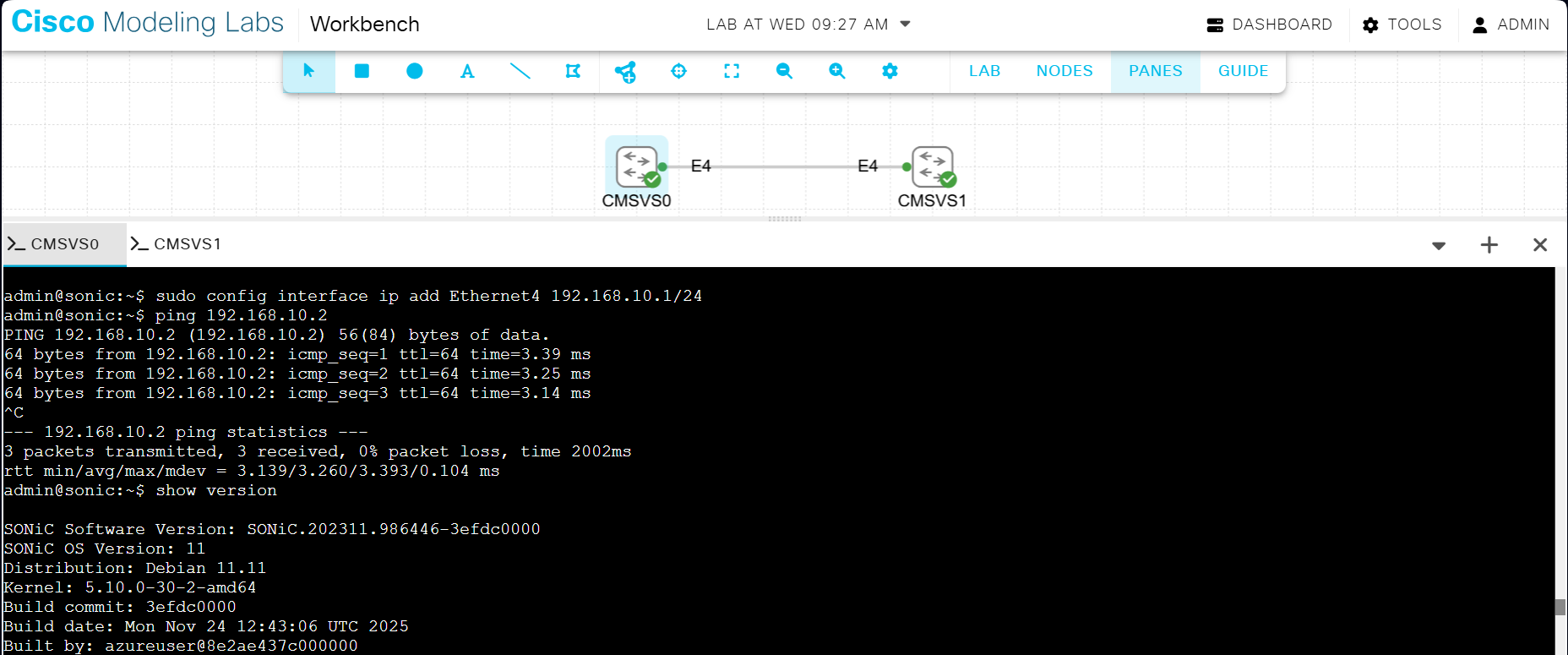Click the CMSVS0 node name label
Image resolution: width=1568 pixels, height=655 pixels.
click(x=636, y=200)
